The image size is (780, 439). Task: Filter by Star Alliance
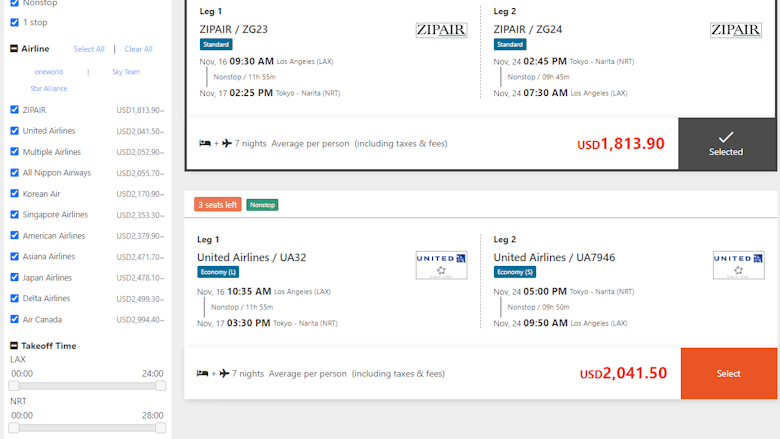click(x=49, y=88)
